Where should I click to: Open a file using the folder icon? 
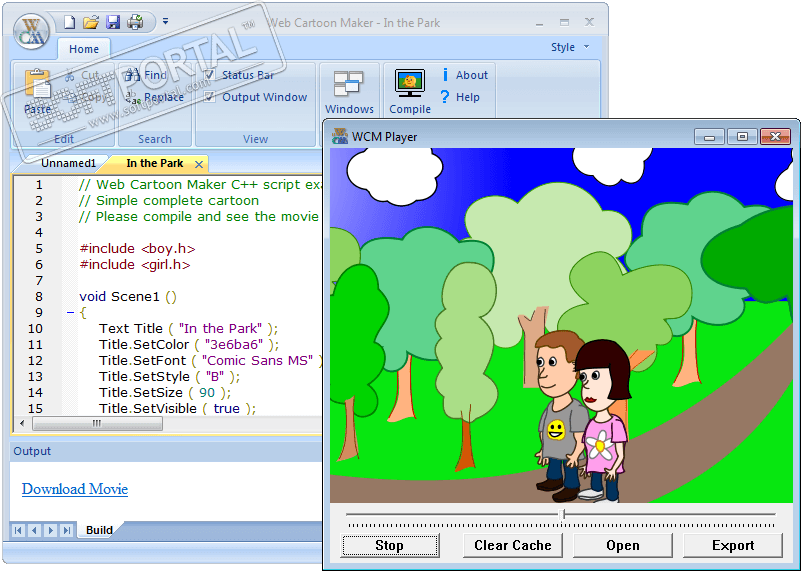click(91, 22)
